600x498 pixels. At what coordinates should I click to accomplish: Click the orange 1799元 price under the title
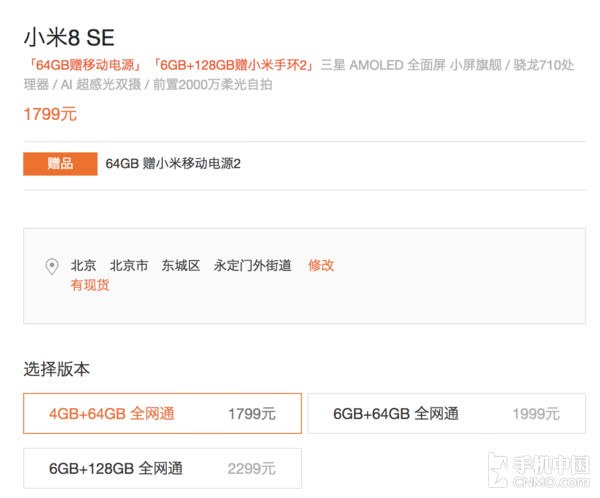point(50,114)
